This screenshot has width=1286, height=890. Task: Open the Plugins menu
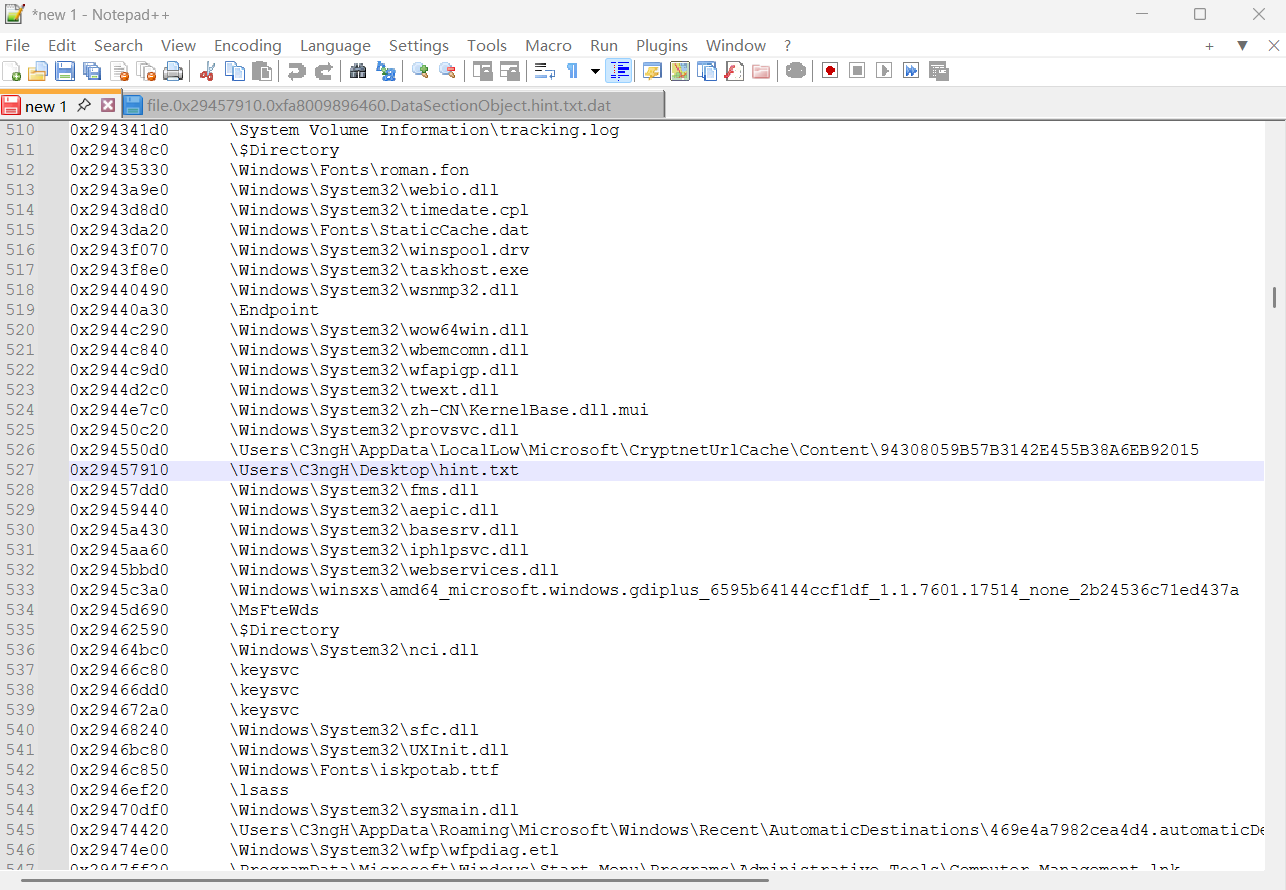point(661,46)
